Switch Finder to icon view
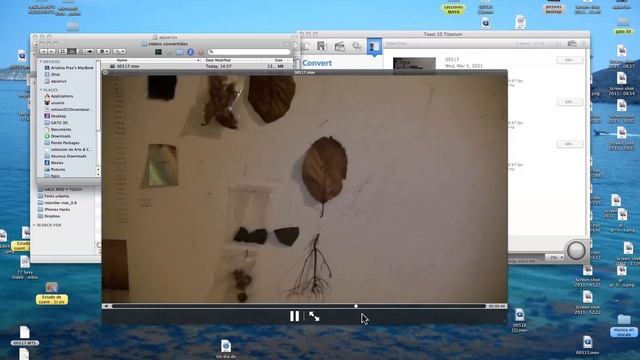Image resolution: width=640 pixels, height=360 pixels. click(x=62, y=51)
